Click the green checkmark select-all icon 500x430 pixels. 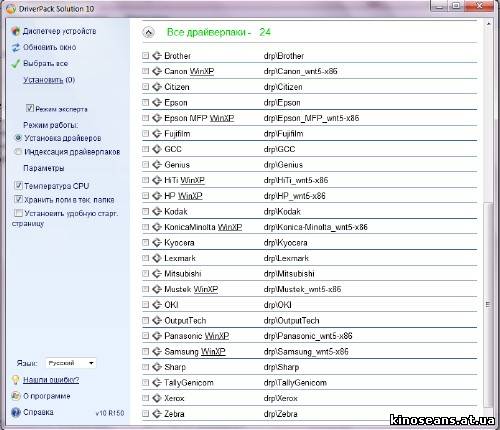coord(16,63)
